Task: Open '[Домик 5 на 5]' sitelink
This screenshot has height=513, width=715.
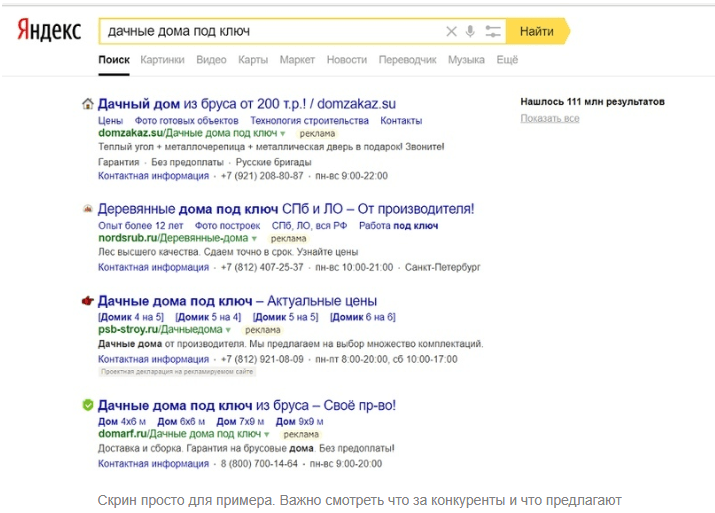Action: [285, 317]
